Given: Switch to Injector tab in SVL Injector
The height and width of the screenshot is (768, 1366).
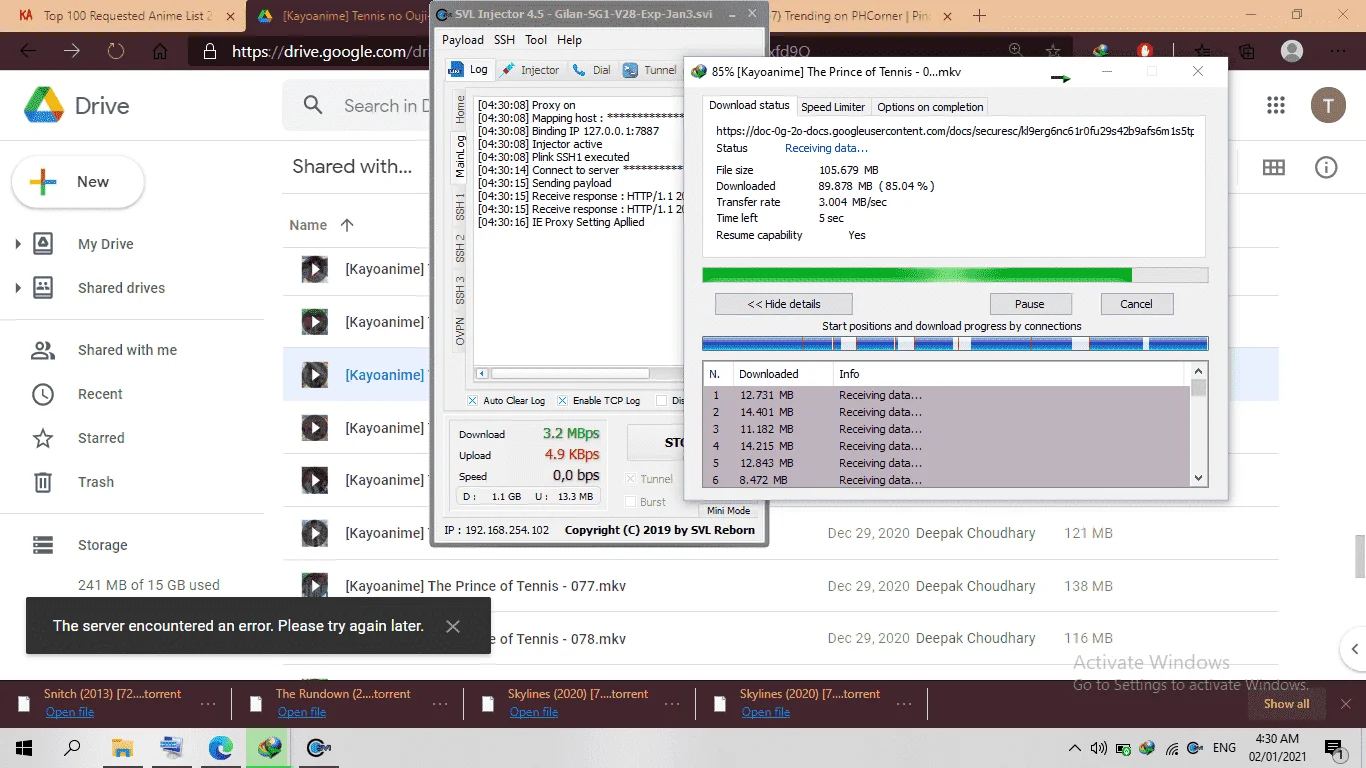Looking at the screenshot, I should tap(530, 70).
